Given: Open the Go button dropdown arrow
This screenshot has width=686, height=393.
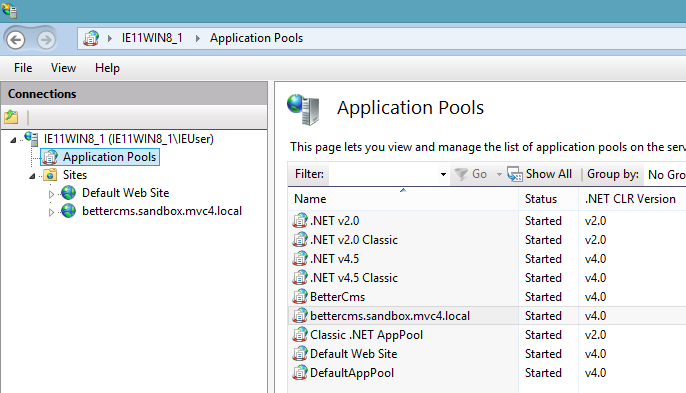Looking at the screenshot, I should coord(499,174).
